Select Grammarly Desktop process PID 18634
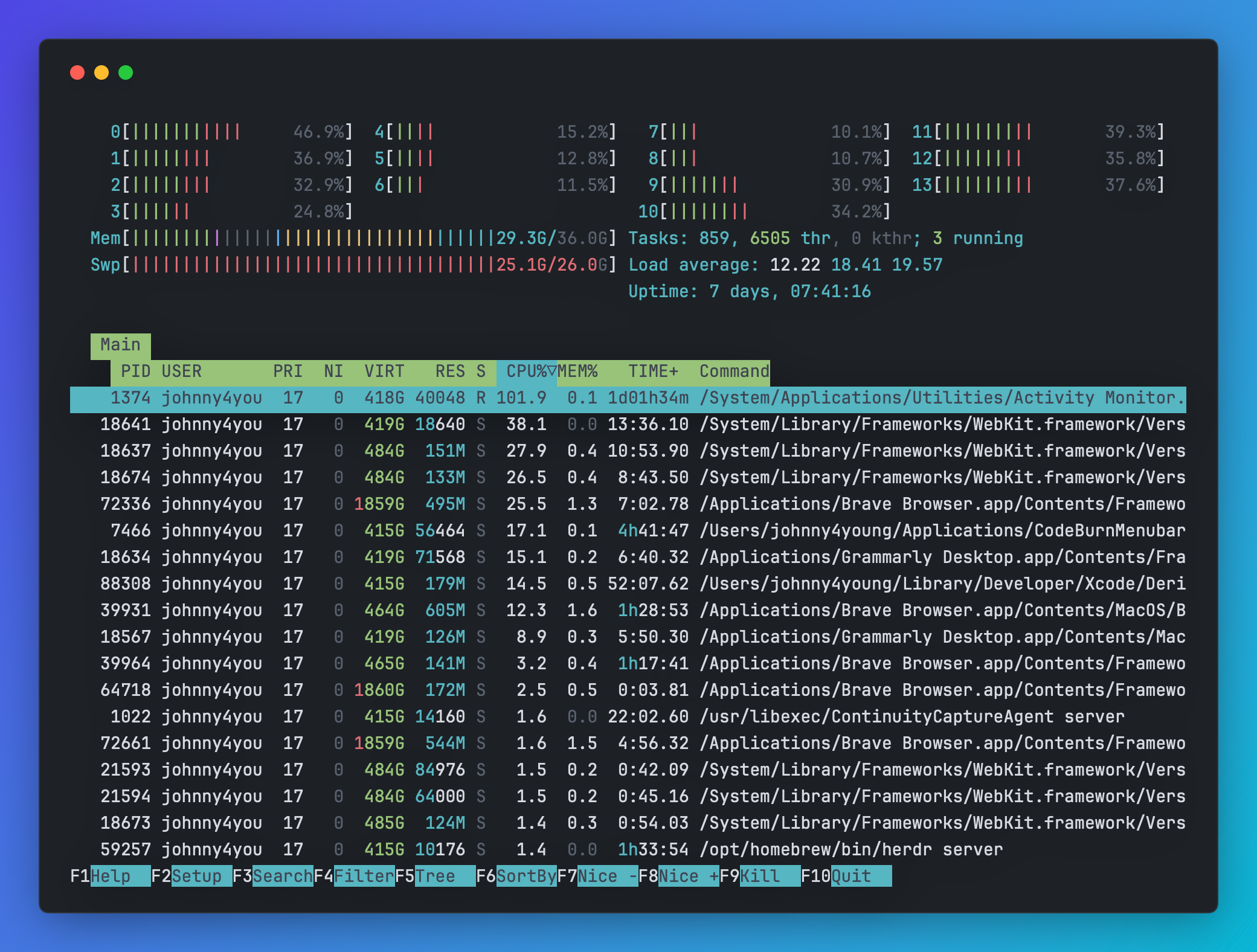1257x952 pixels. (x=628, y=558)
